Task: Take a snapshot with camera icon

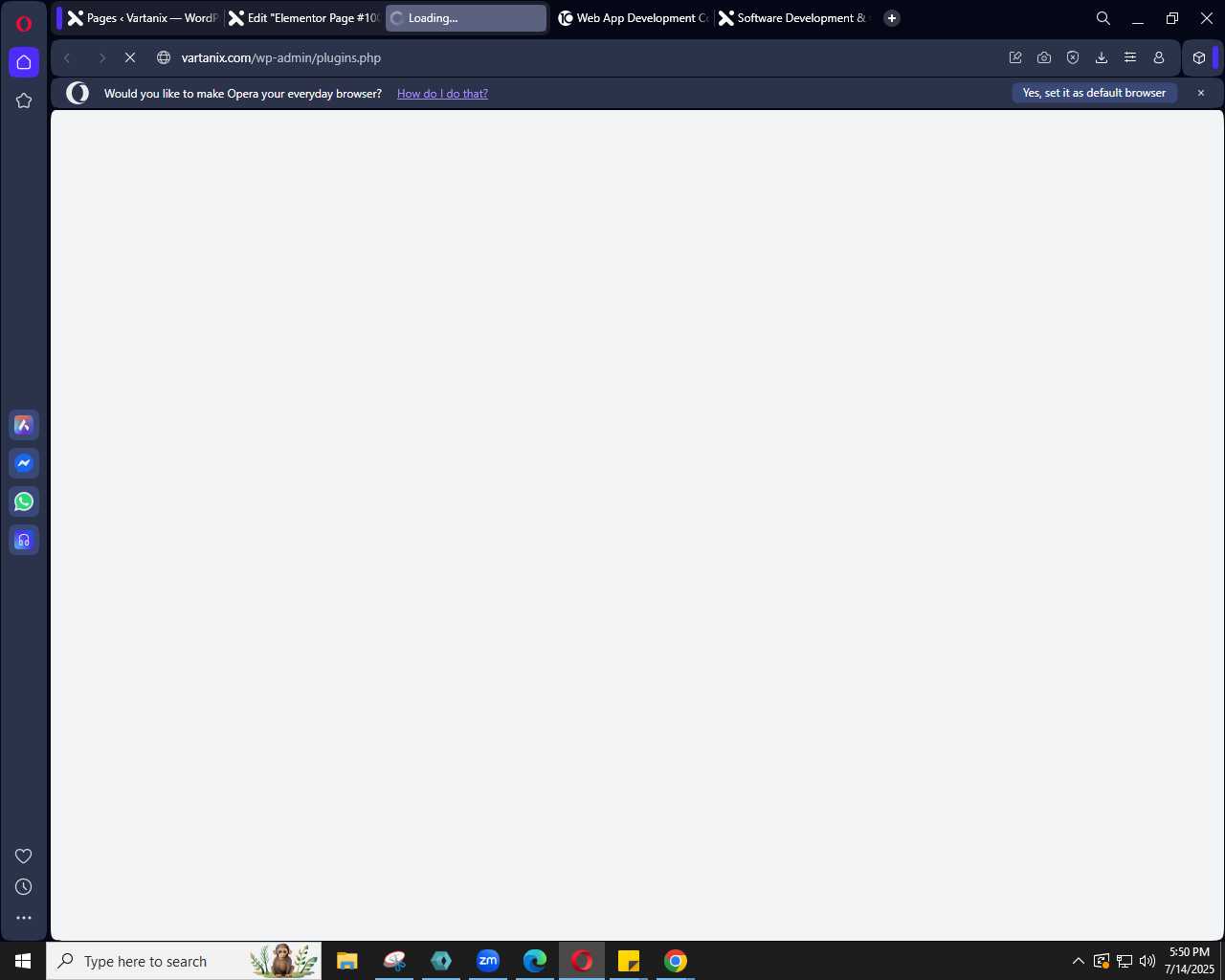Action: [x=1044, y=57]
